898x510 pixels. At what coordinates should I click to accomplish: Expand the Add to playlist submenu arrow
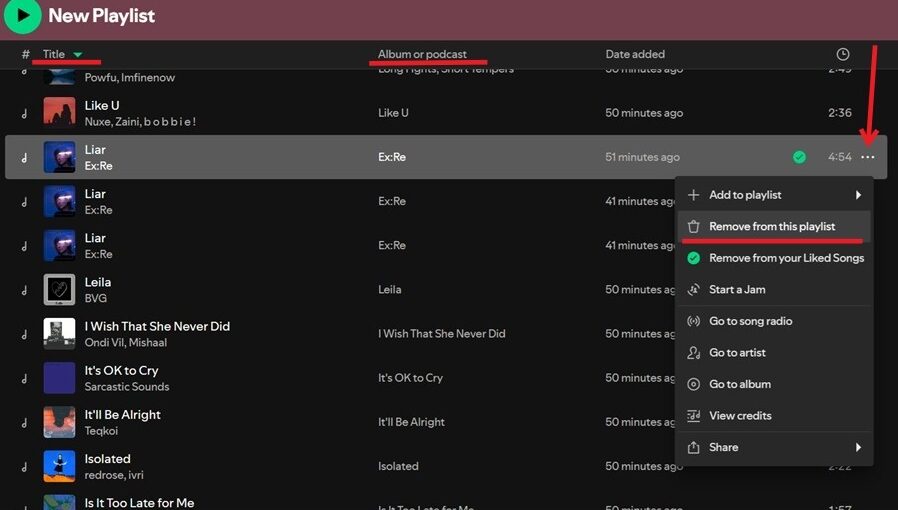[858, 195]
